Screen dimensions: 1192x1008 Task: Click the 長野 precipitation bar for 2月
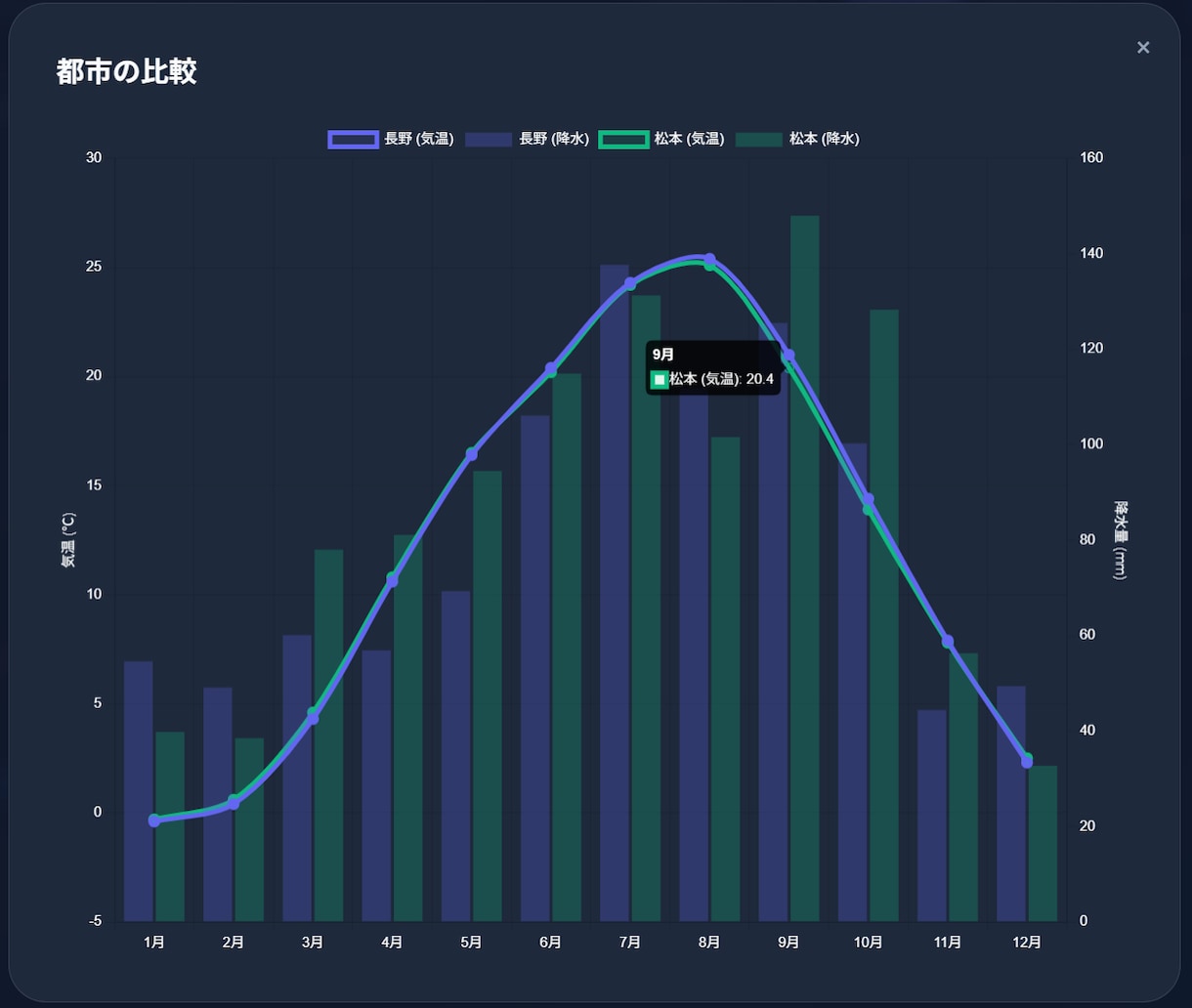click(x=218, y=804)
